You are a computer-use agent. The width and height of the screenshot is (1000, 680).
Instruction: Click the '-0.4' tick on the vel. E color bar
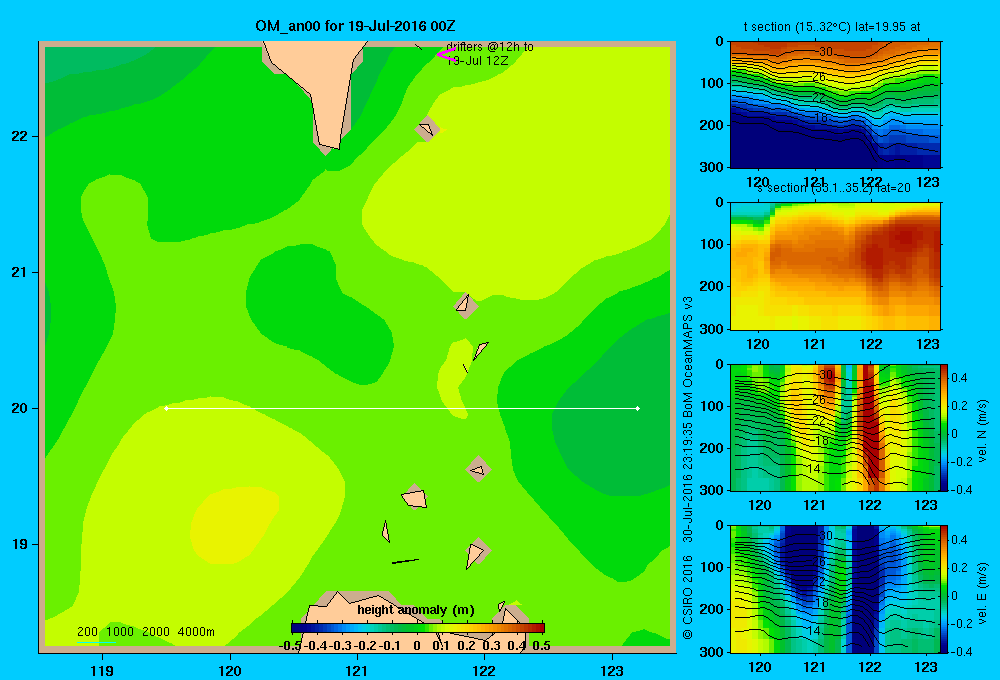tap(961, 651)
